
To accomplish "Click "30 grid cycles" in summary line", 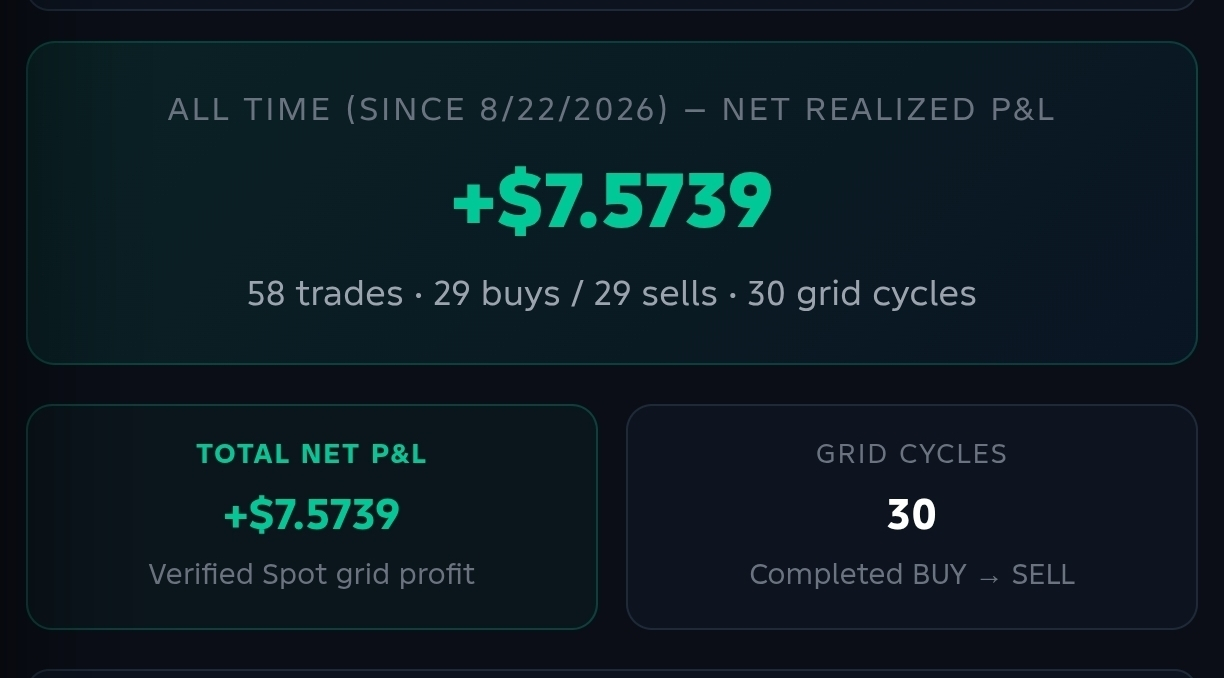I will [x=862, y=294].
